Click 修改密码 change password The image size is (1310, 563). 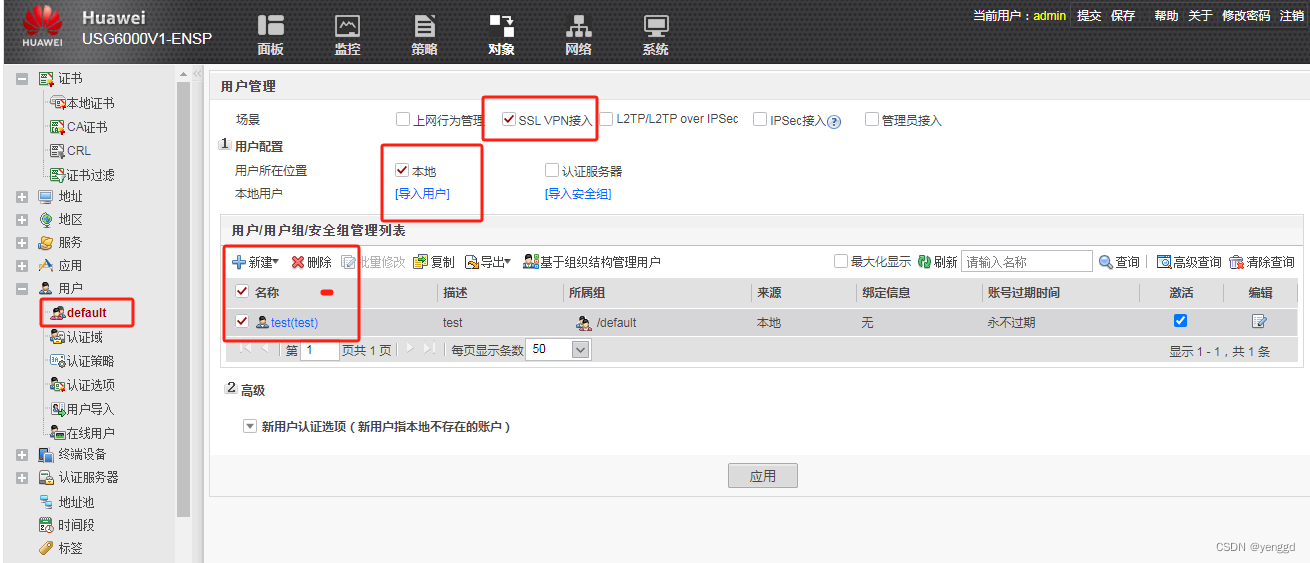[1246, 16]
